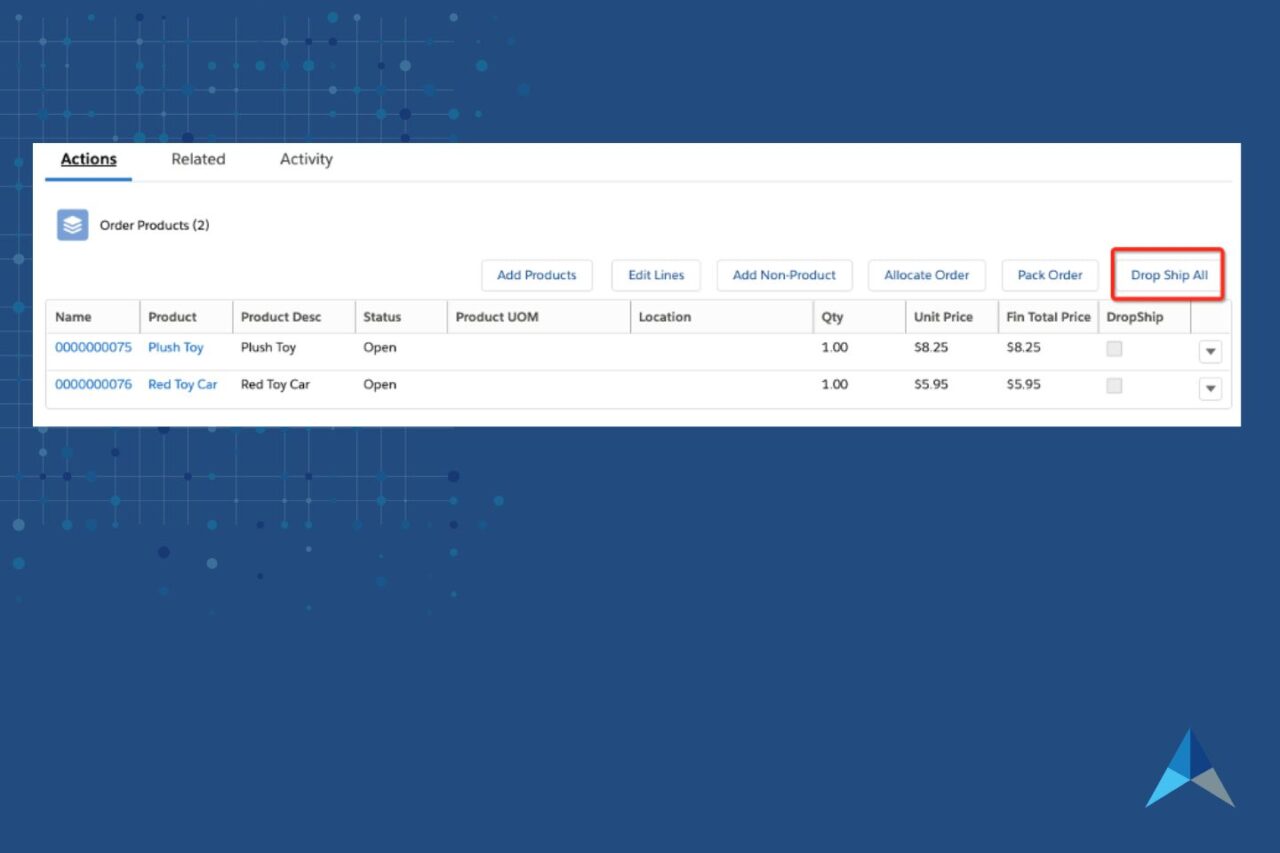The width and height of the screenshot is (1280, 853).
Task: Open the row actions arrow for Plush Toy
Action: pos(1210,351)
